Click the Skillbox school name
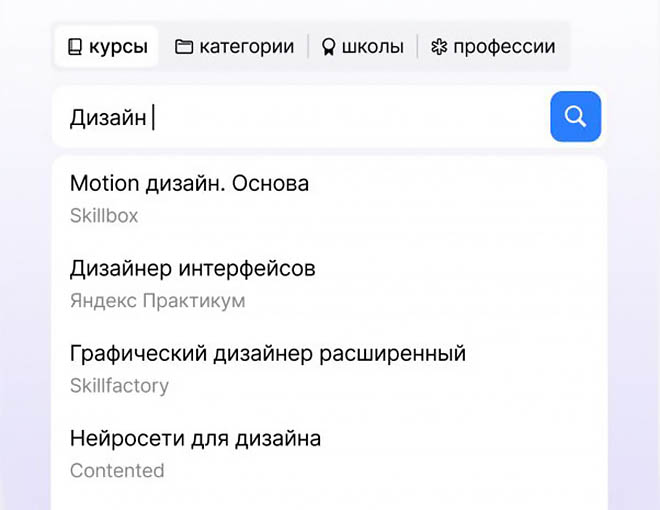This screenshot has height=510, width=660. (104, 215)
